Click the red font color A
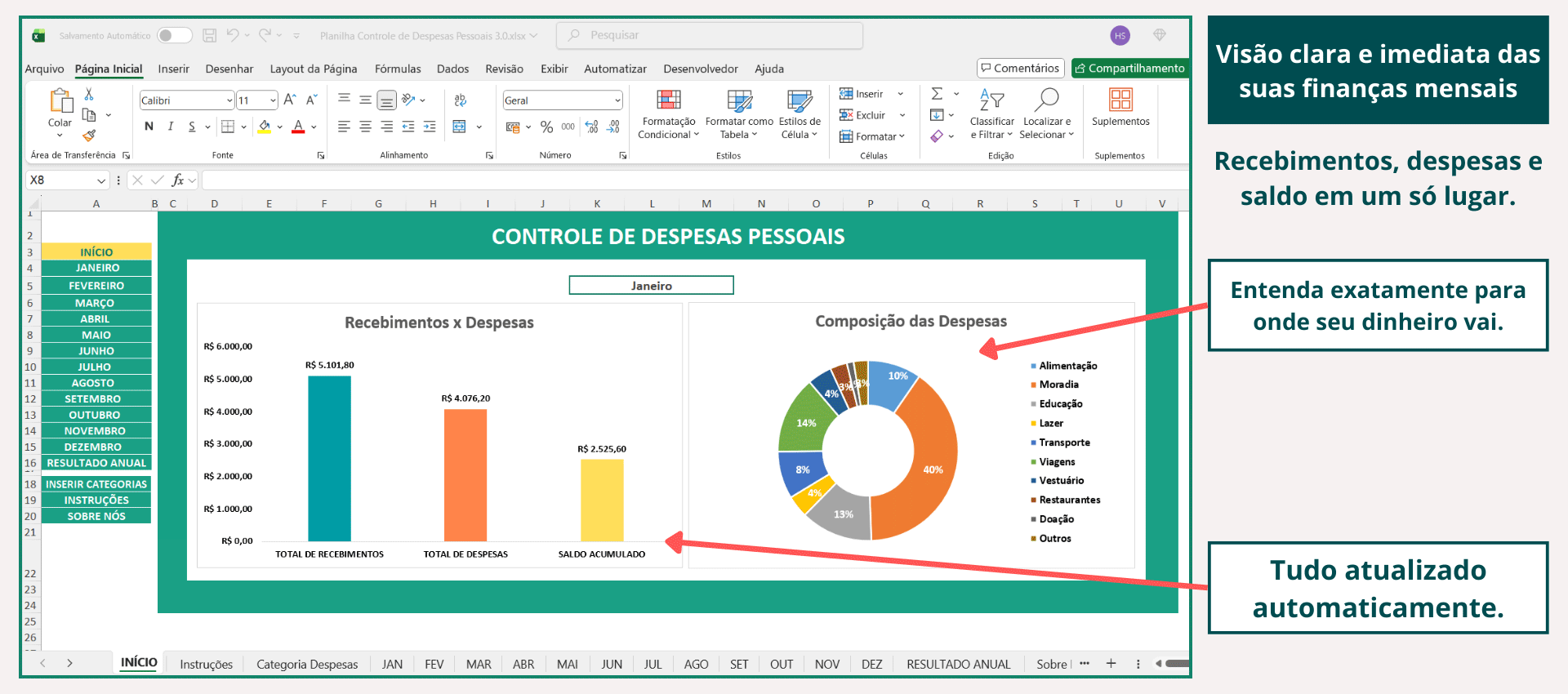The width and height of the screenshot is (1568, 694). point(298,127)
